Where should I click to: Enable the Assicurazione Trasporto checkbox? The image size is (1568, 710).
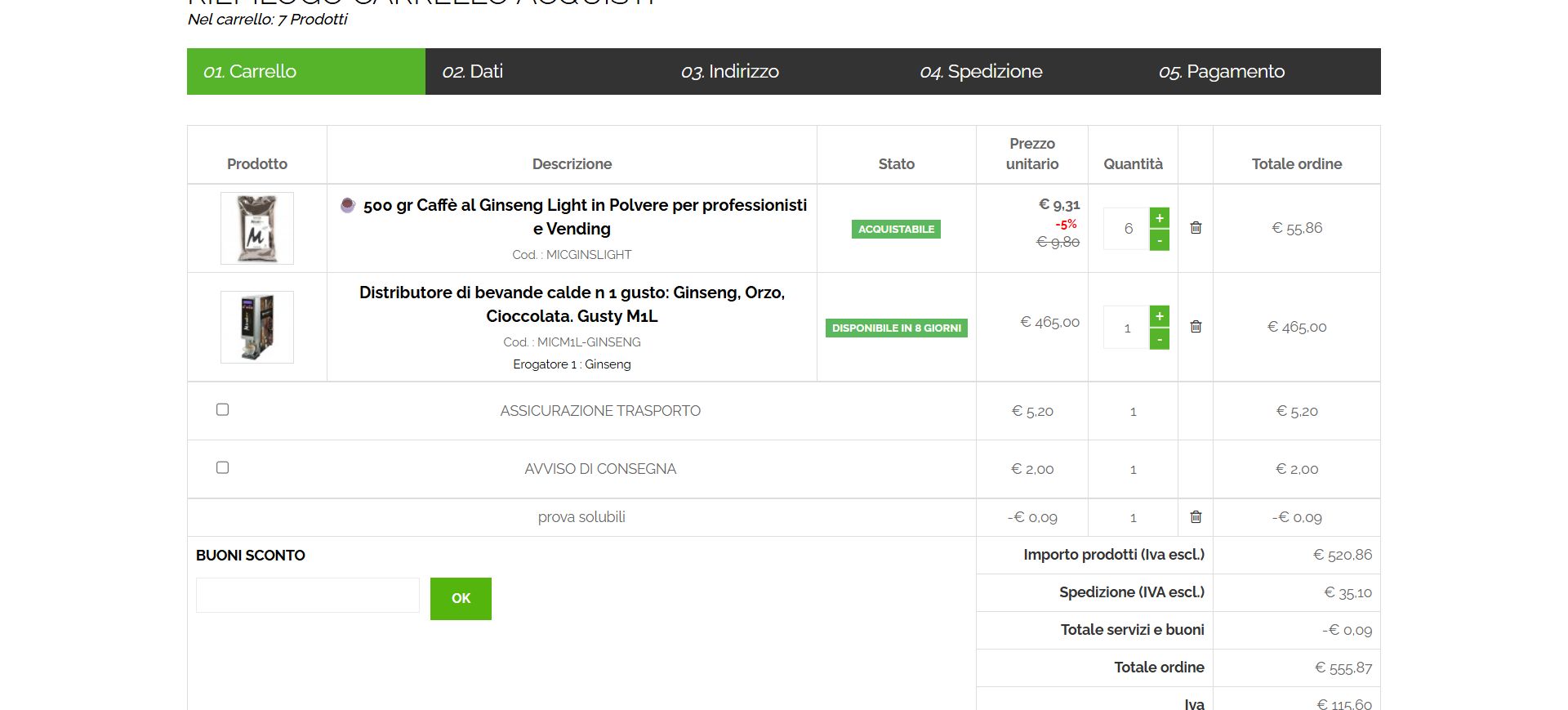(x=222, y=409)
